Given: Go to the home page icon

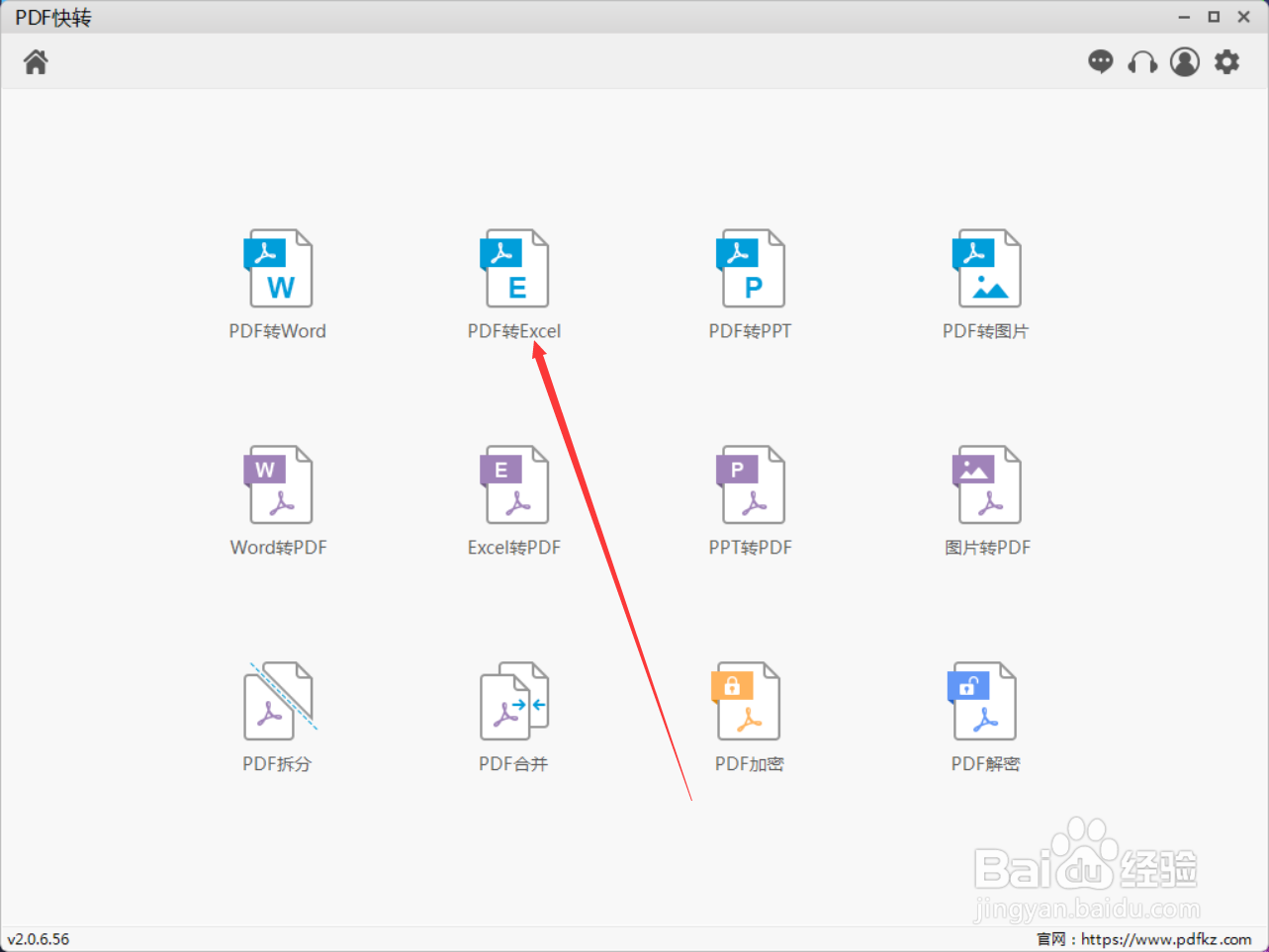Looking at the screenshot, I should [x=36, y=62].
